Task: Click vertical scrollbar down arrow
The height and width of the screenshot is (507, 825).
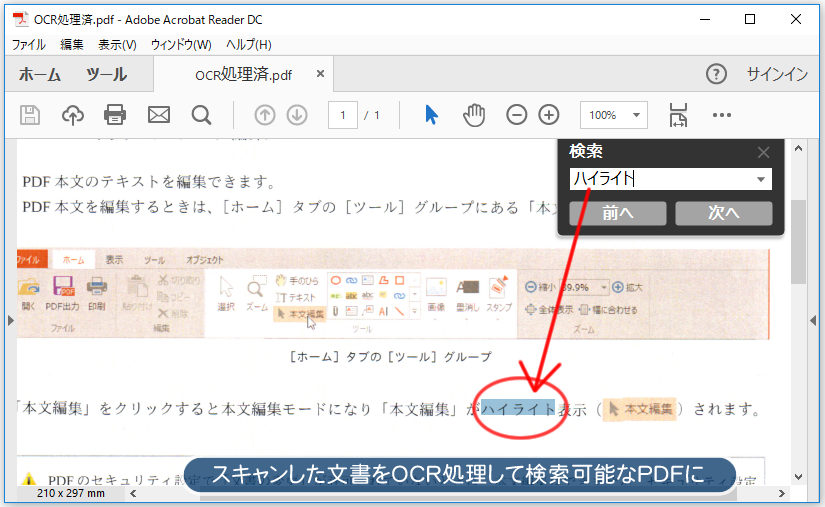Action: click(798, 477)
